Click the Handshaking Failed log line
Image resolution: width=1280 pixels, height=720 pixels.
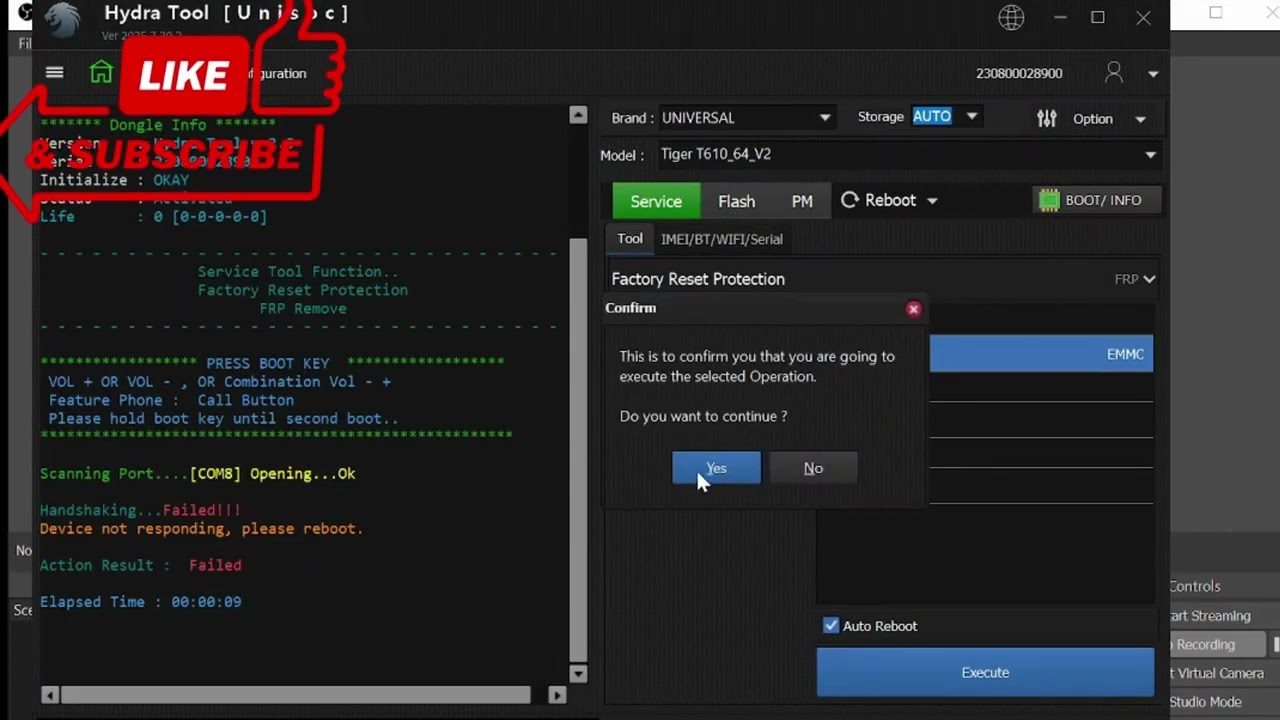coord(140,510)
